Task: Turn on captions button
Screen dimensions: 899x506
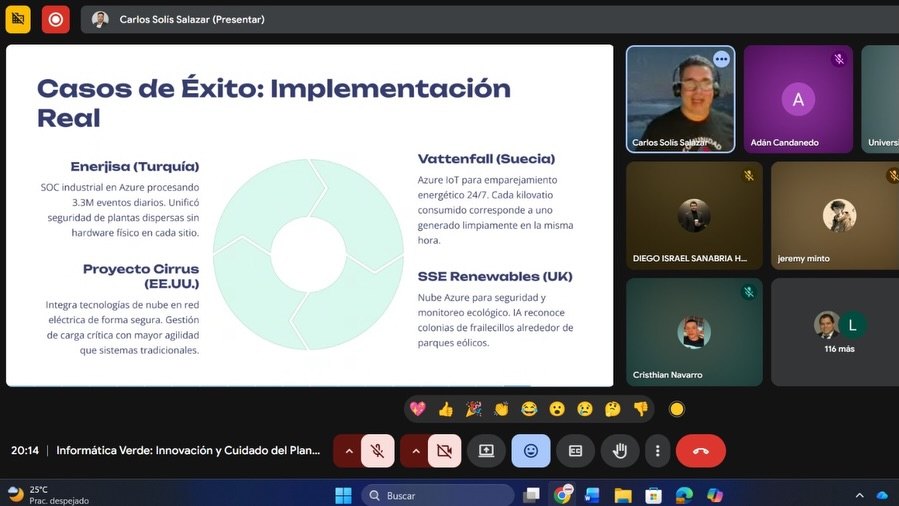Action: coord(575,451)
